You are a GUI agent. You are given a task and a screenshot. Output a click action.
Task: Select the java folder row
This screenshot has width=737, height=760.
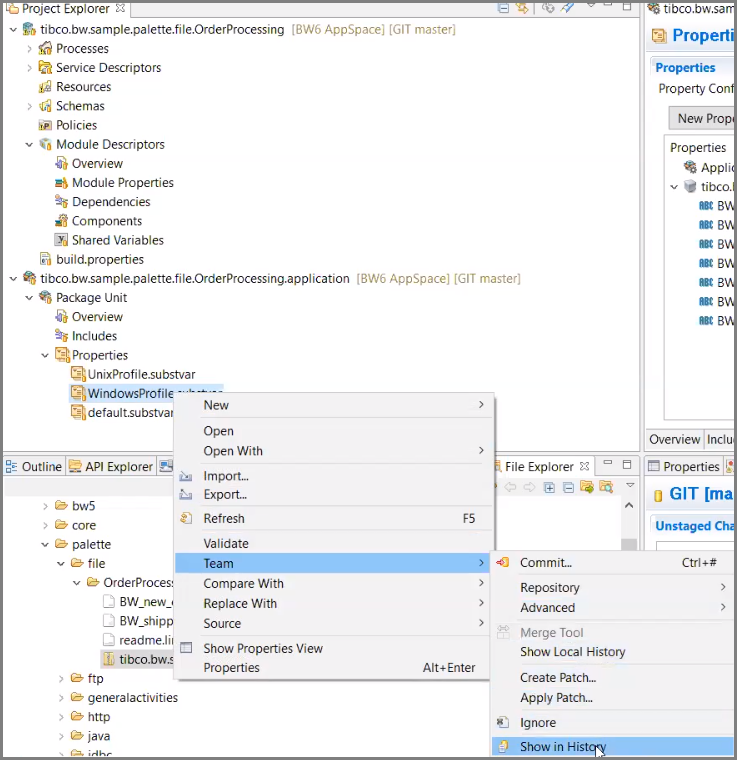[x=91, y=736]
